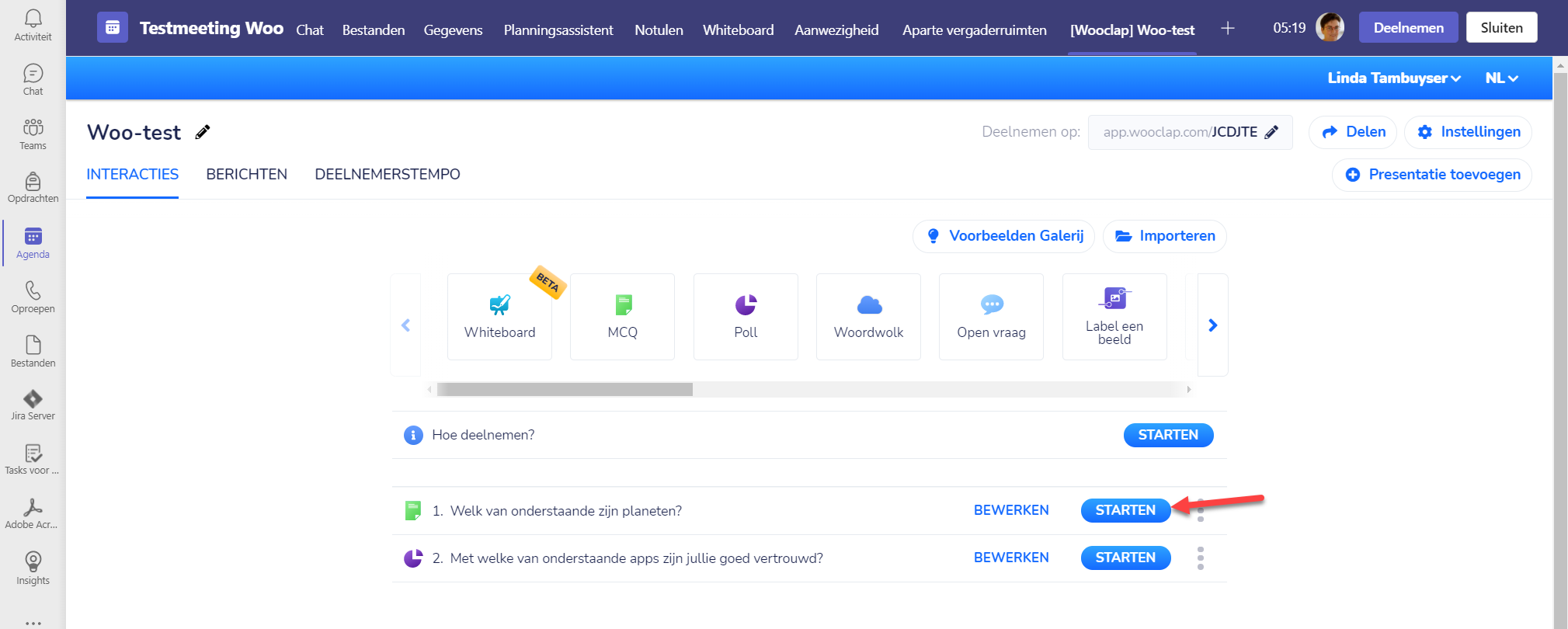Open more options for question 1
The width and height of the screenshot is (1568, 629).
point(1201,510)
